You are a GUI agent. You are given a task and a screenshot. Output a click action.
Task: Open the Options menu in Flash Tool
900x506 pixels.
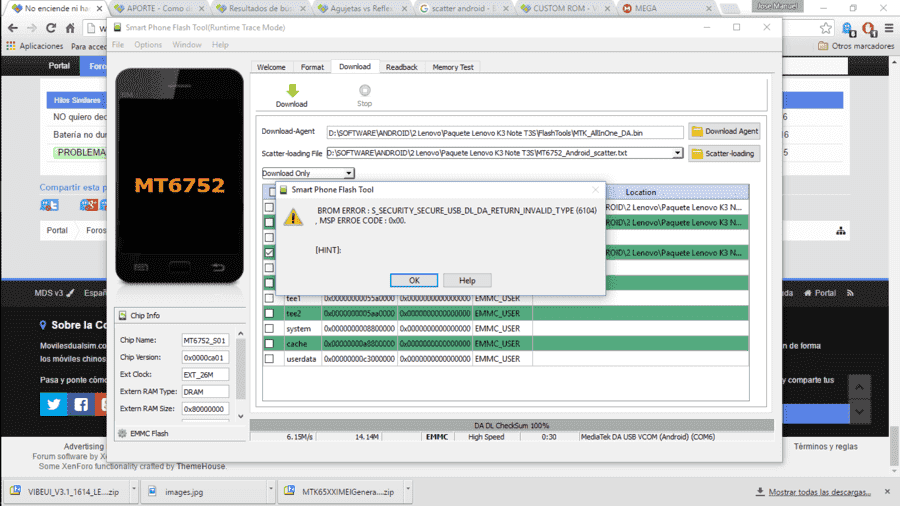point(148,45)
